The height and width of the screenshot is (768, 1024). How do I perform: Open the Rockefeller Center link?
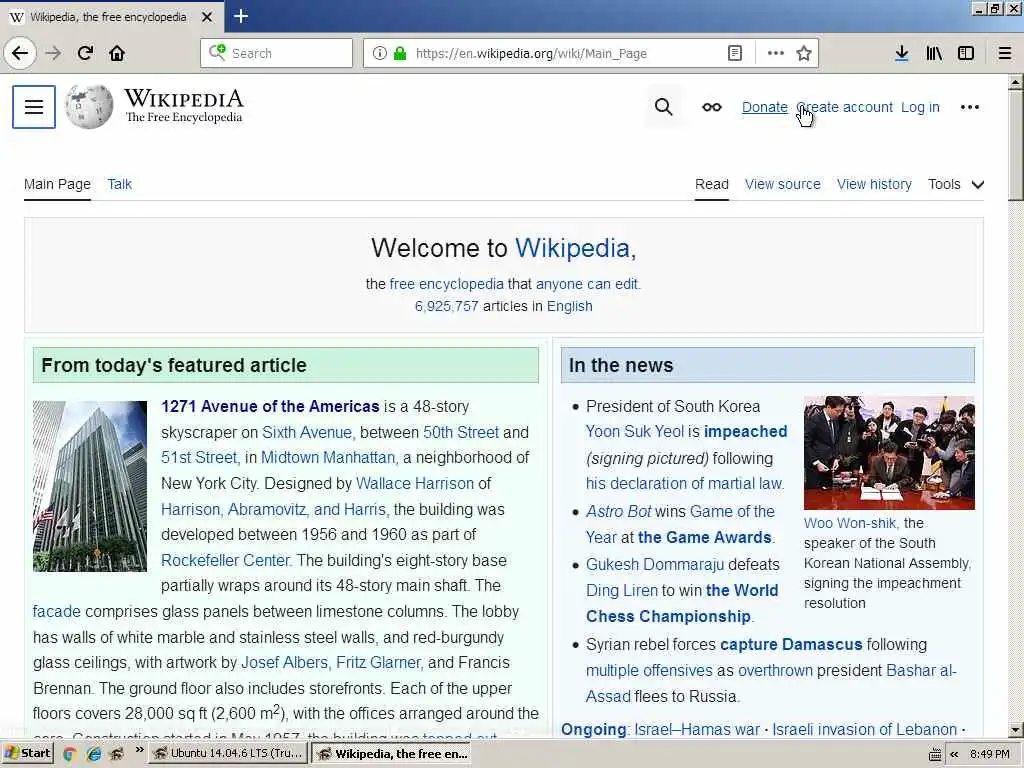click(x=225, y=560)
